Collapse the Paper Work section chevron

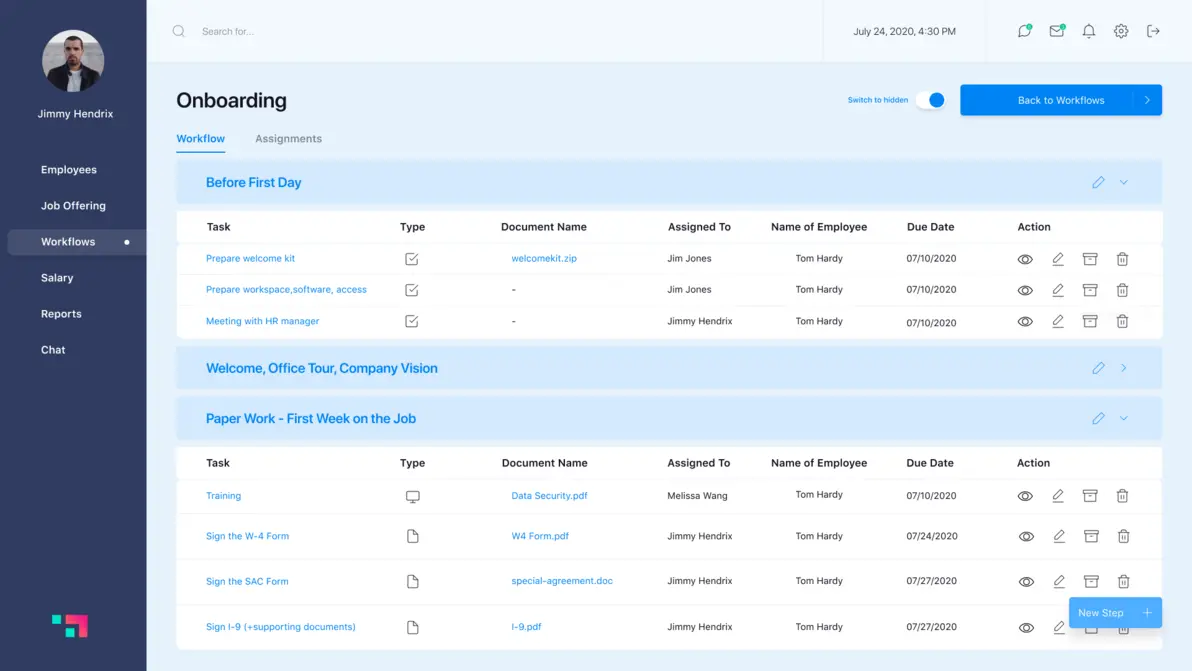(1124, 418)
